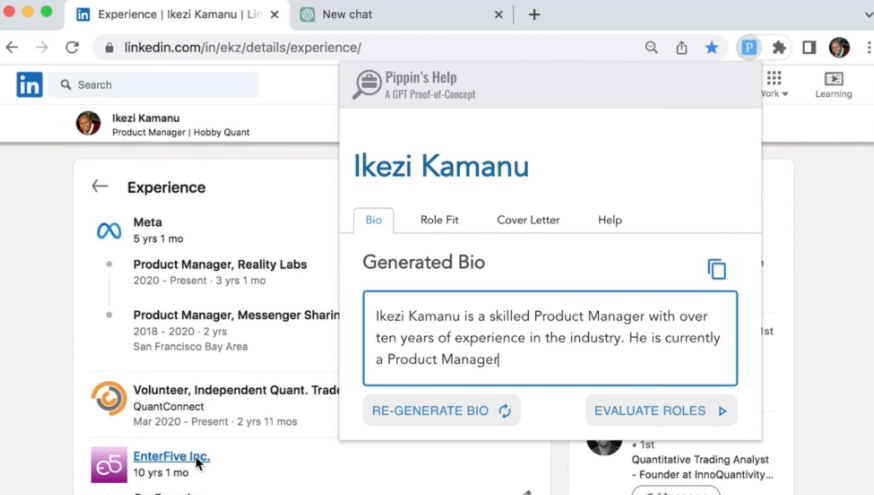Click inside the generated bio text box

[550, 338]
